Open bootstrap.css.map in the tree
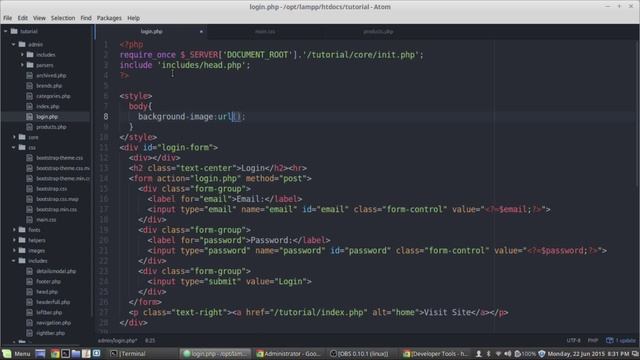The image size is (640, 360). (x=57, y=199)
